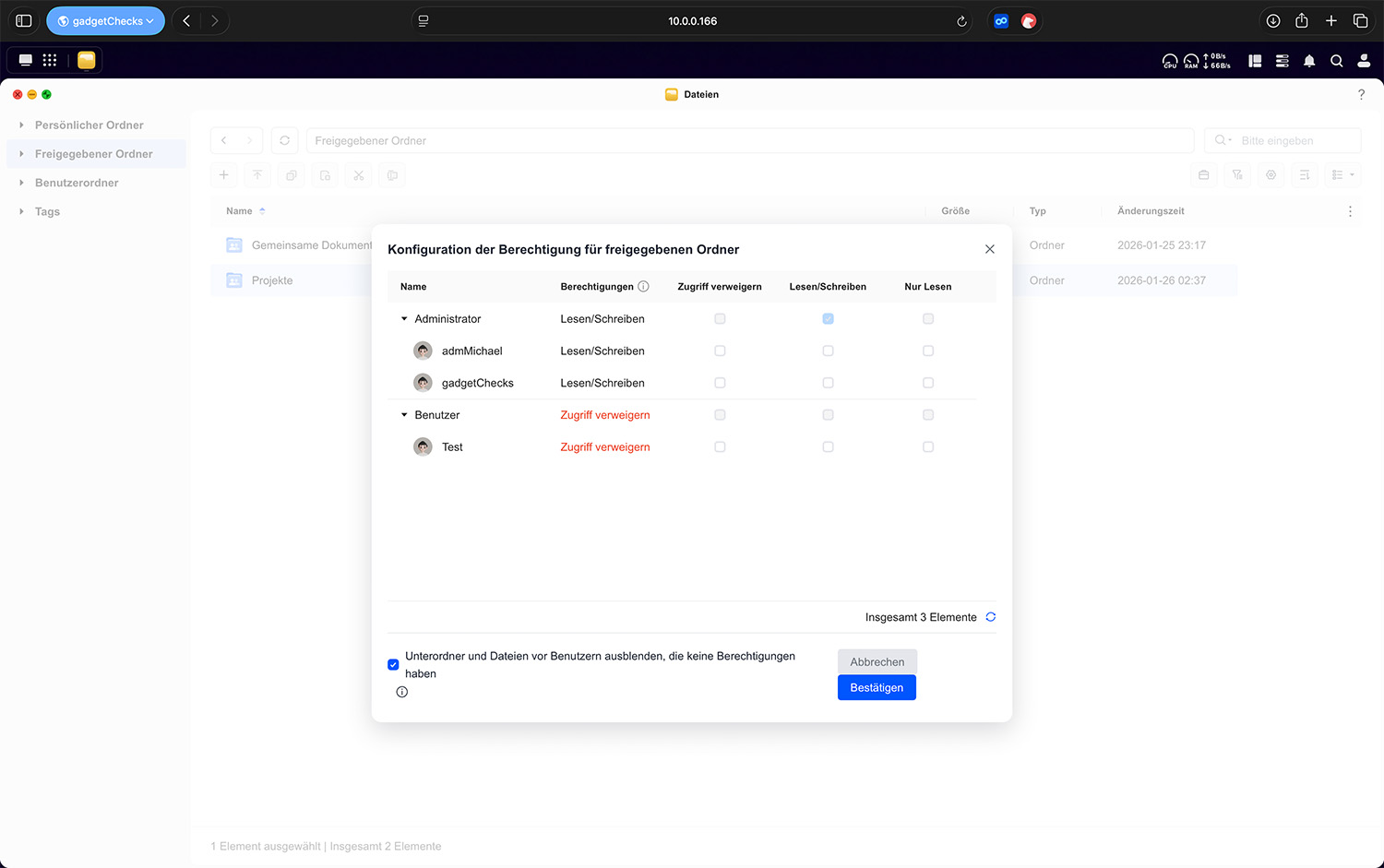Image resolution: width=1384 pixels, height=868 pixels.
Task: Click the Abbrechen button
Action: click(877, 662)
